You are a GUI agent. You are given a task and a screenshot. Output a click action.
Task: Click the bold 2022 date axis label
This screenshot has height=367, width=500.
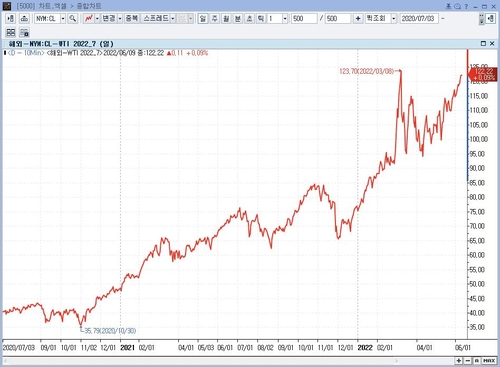(x=365, y=348)
